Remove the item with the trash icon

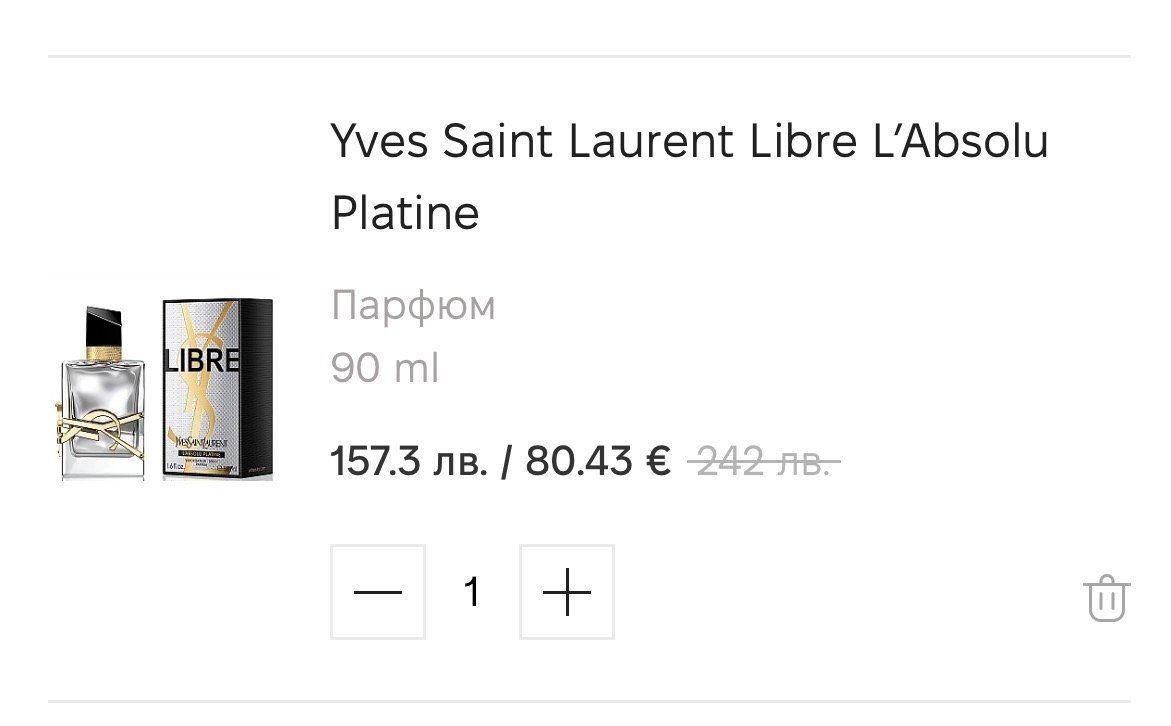[x=1106, y=599]
